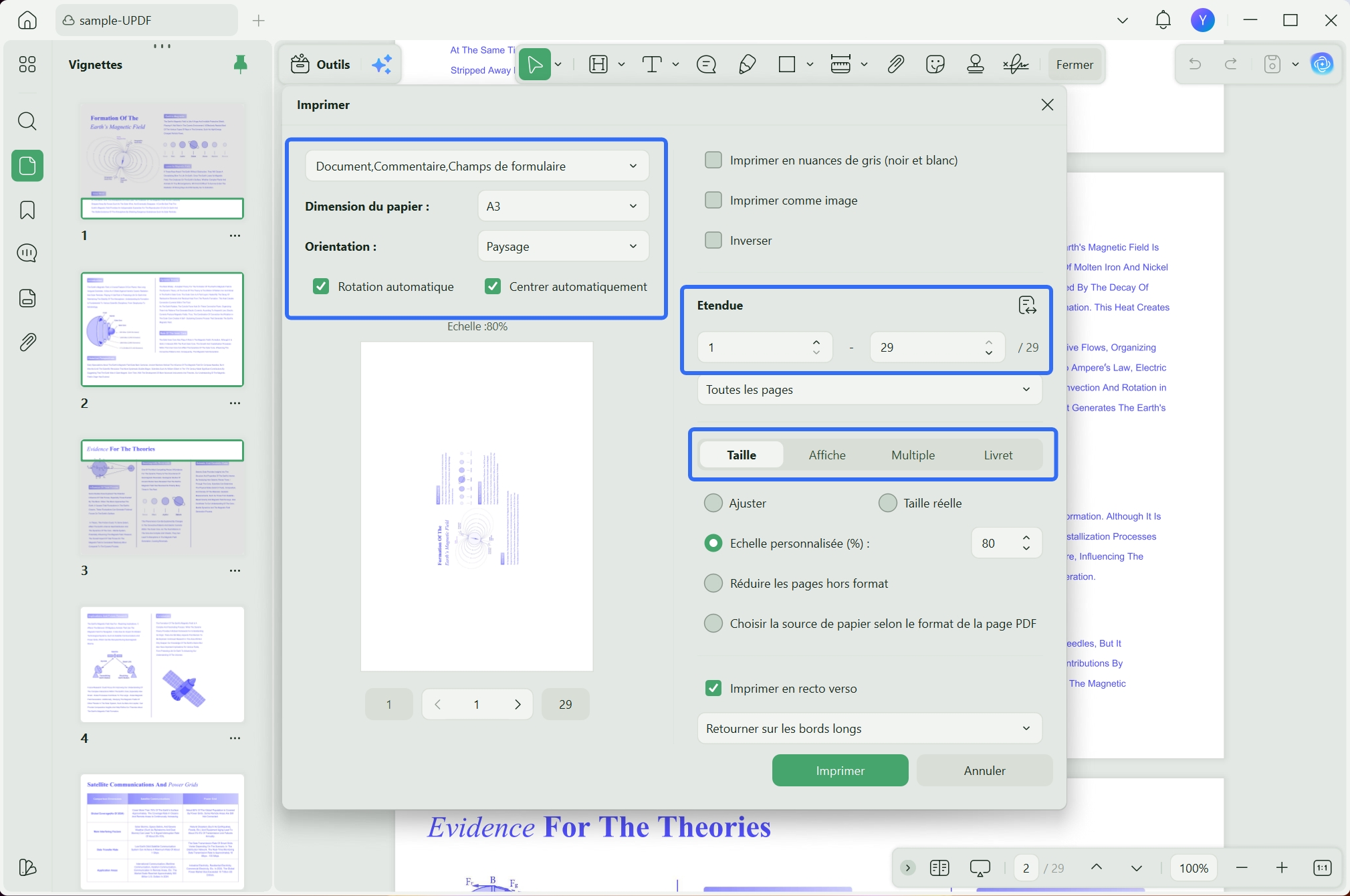
Task: Add a sticky note comment
Action: pyautogui.click(x=706, y=64)
